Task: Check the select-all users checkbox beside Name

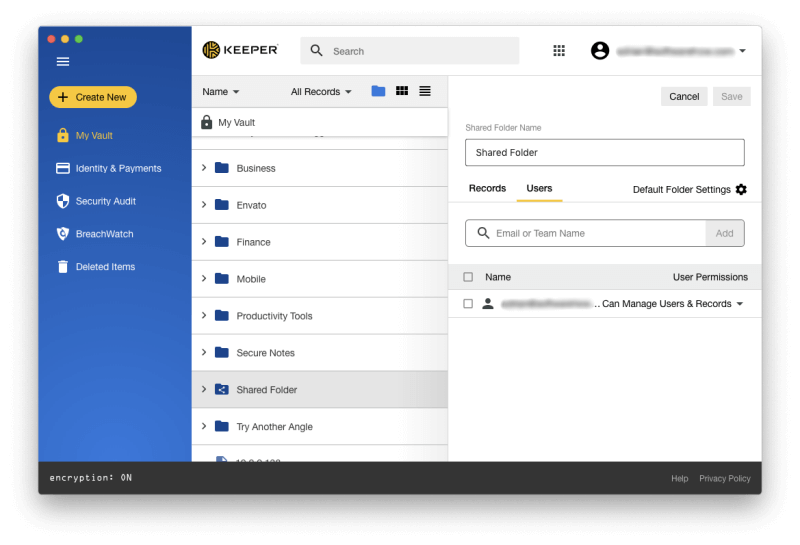Action: pos(468,277)
